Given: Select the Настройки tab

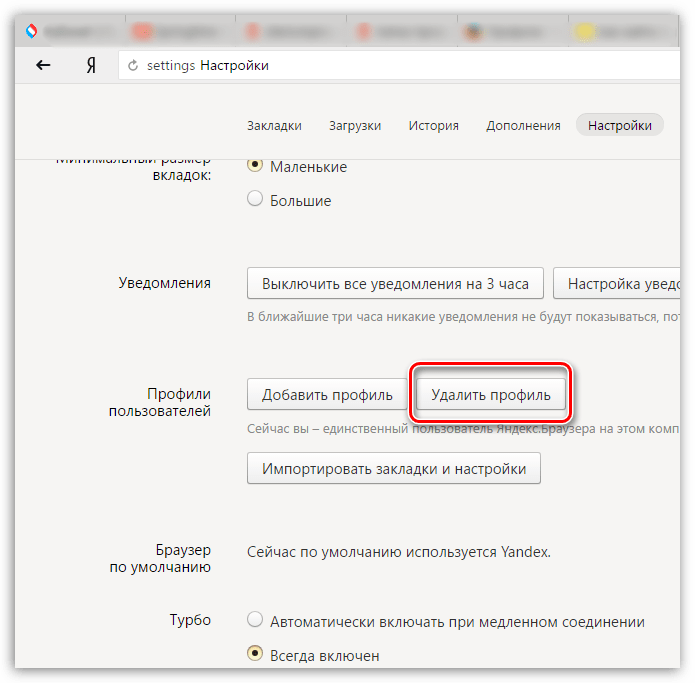Looking at the screenshot, I should 620,125.
